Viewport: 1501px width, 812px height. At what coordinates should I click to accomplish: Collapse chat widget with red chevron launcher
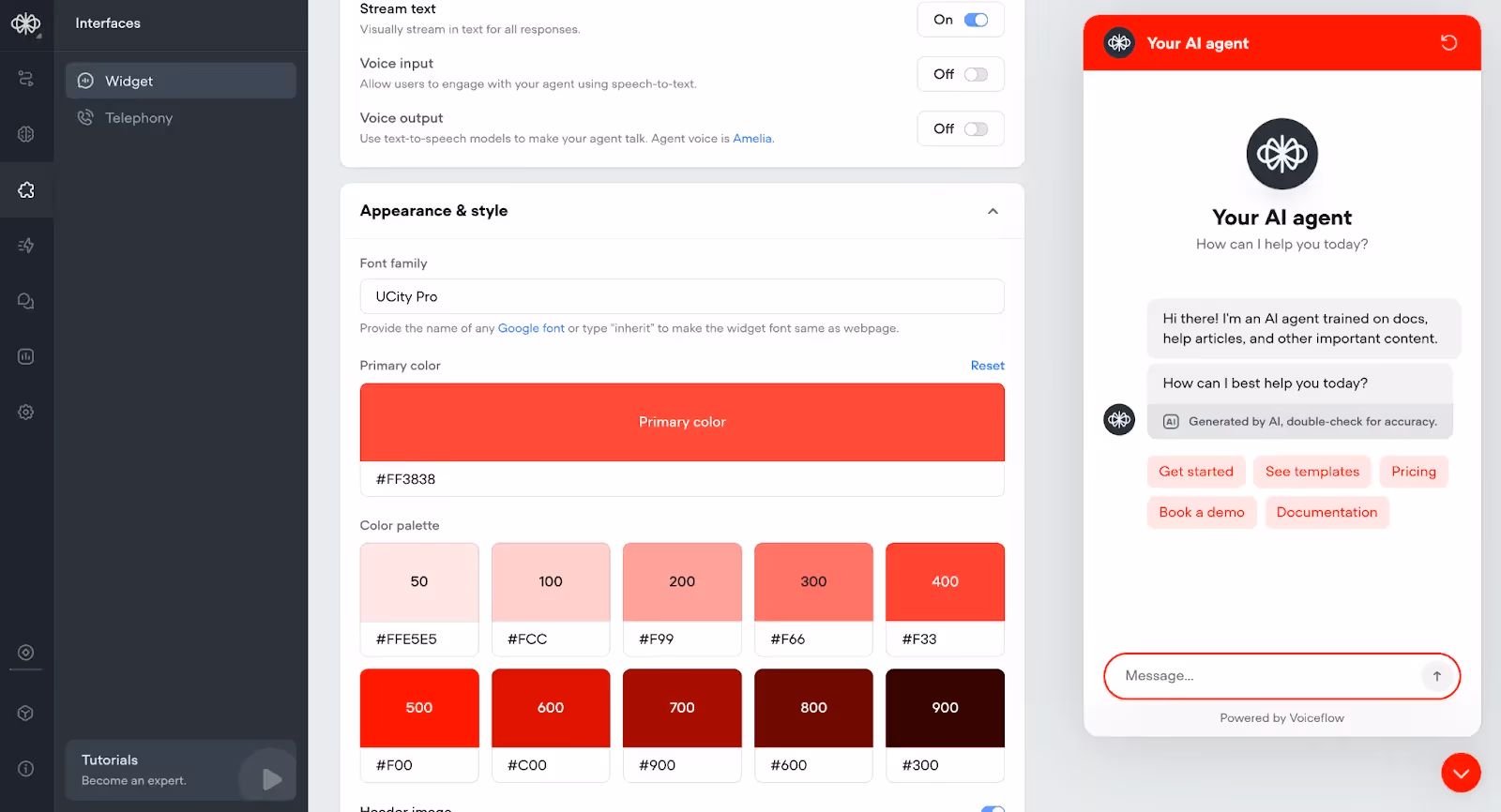click(x=1461, y=773)
